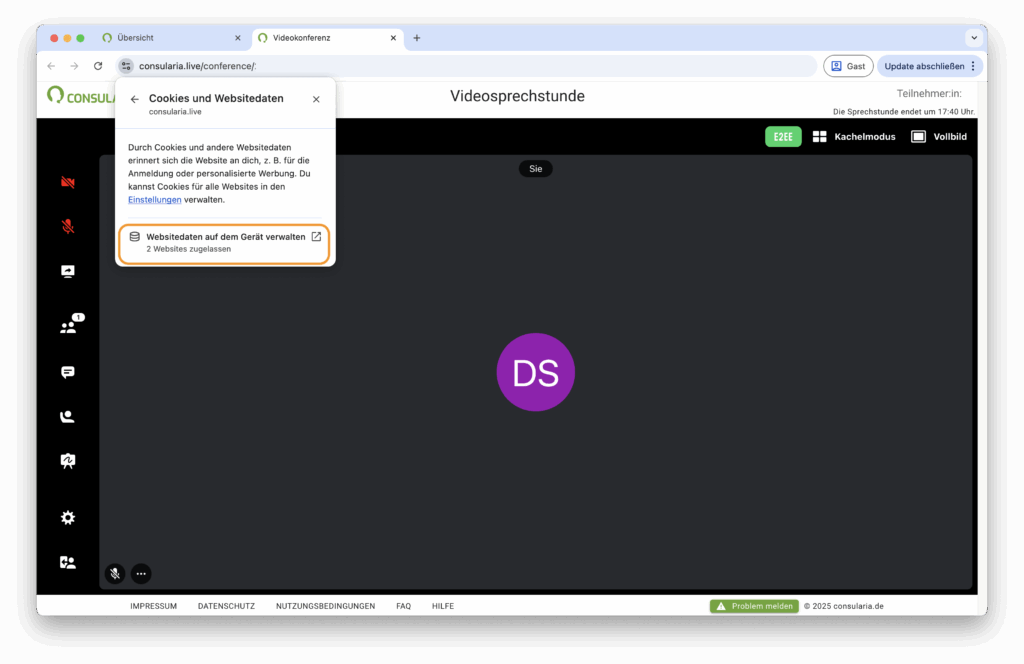Screen dimensions: 1024x664
Task: Click the contact card sidebar icon
Action: tap(68, 562)
